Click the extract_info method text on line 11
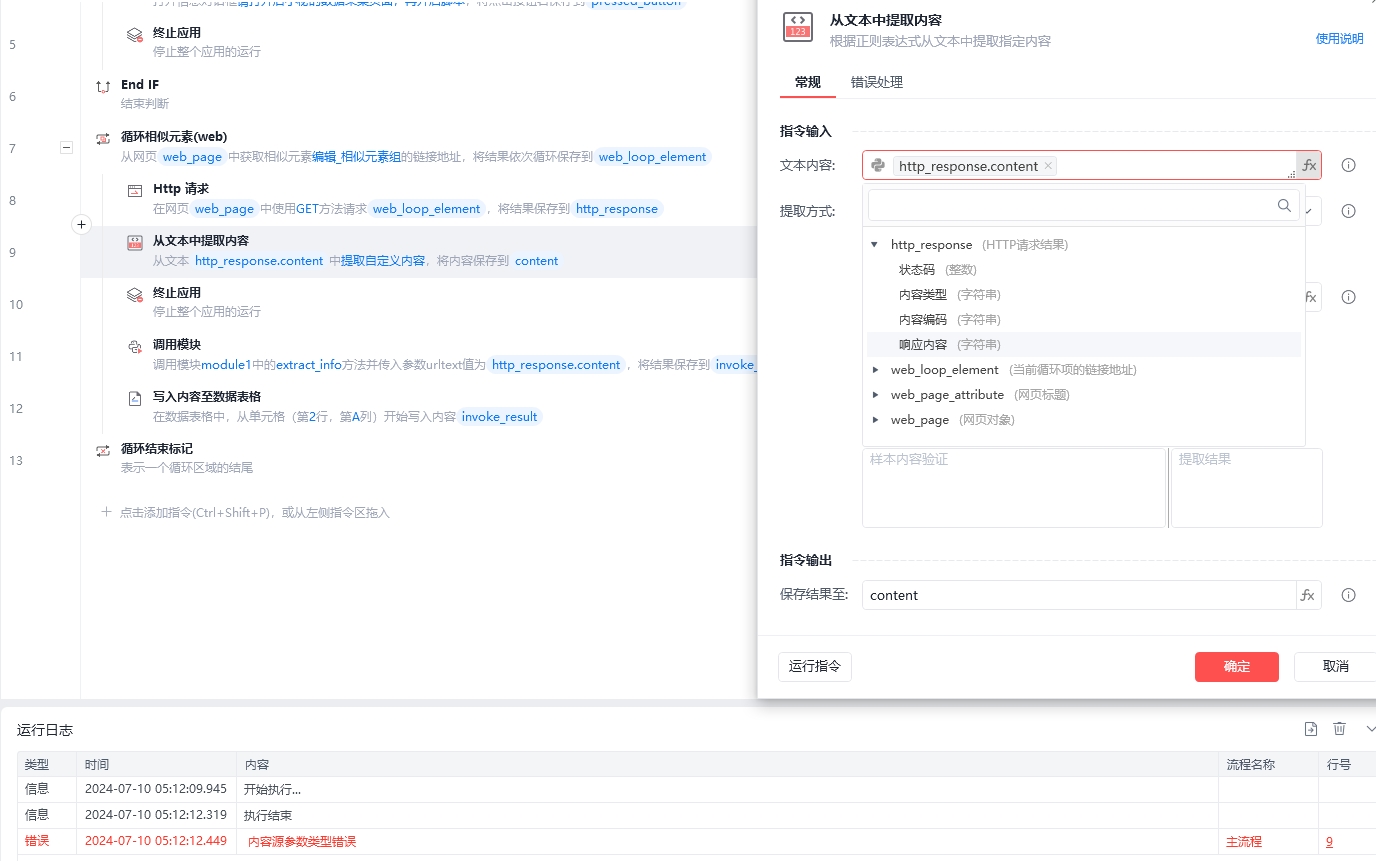 click(x=308, y=365)
